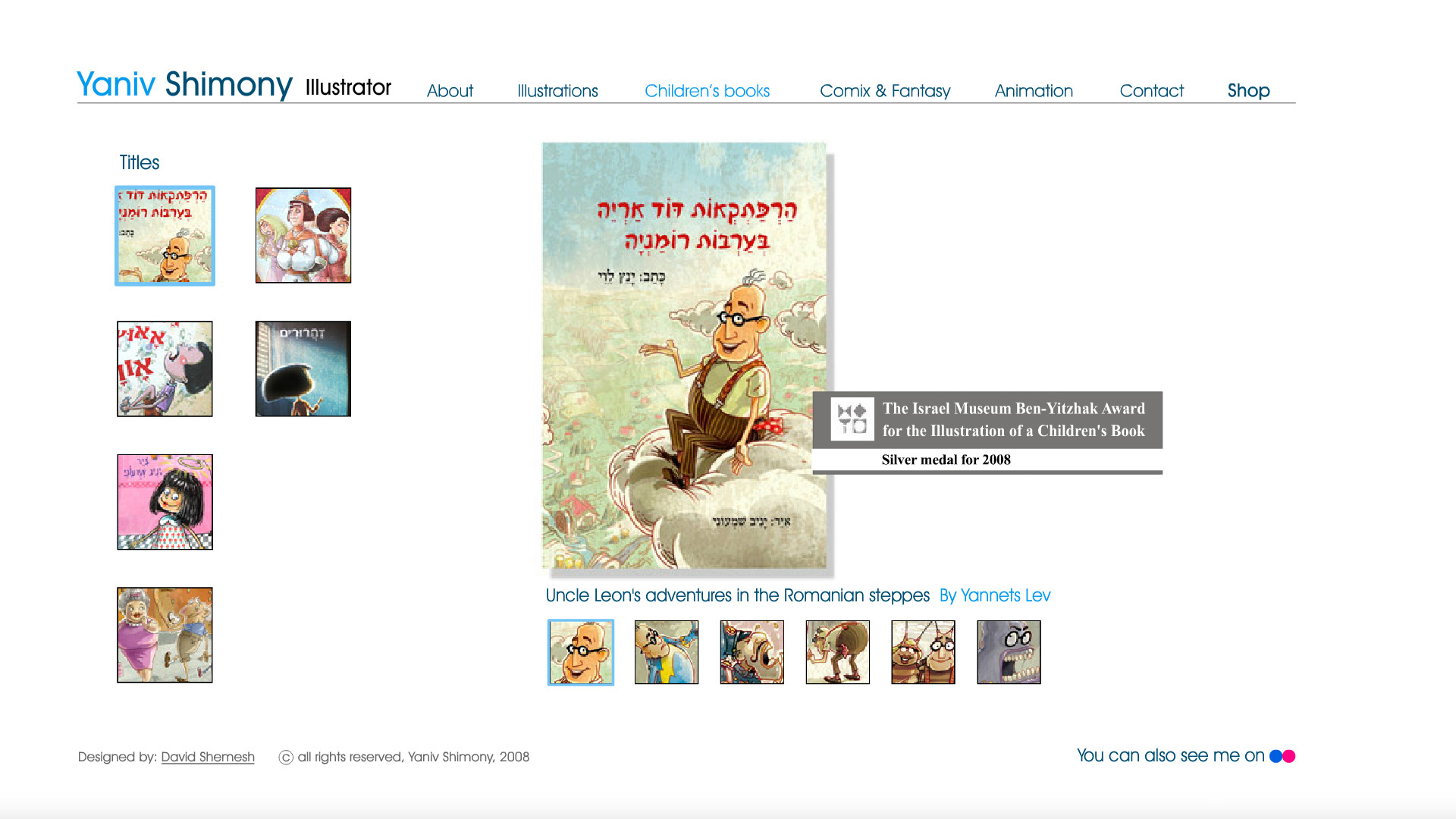1456x819 pixels.
Task: Open the Shop page
Action: 1248,91
